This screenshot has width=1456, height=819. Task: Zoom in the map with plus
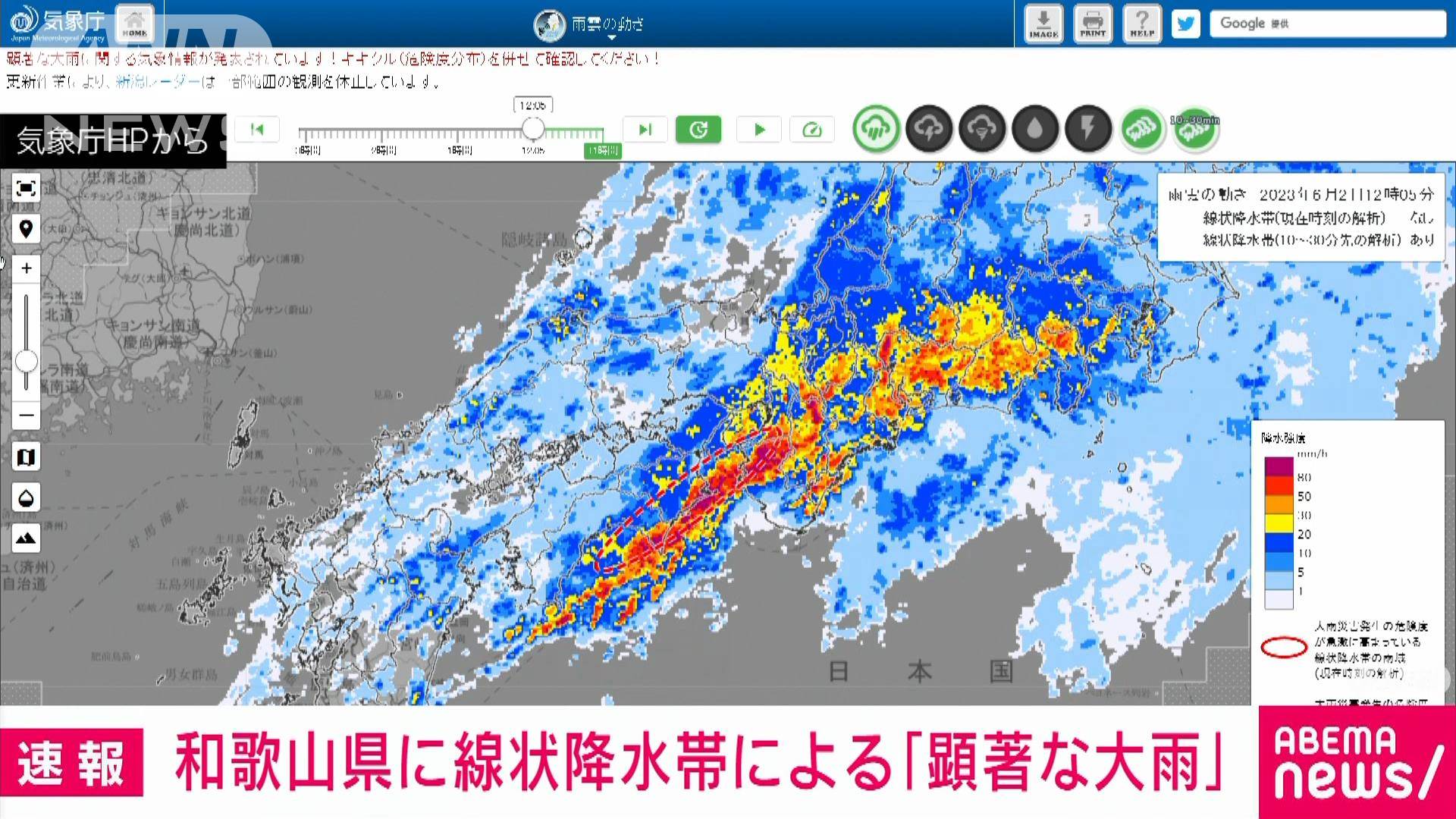pos(26,268)
